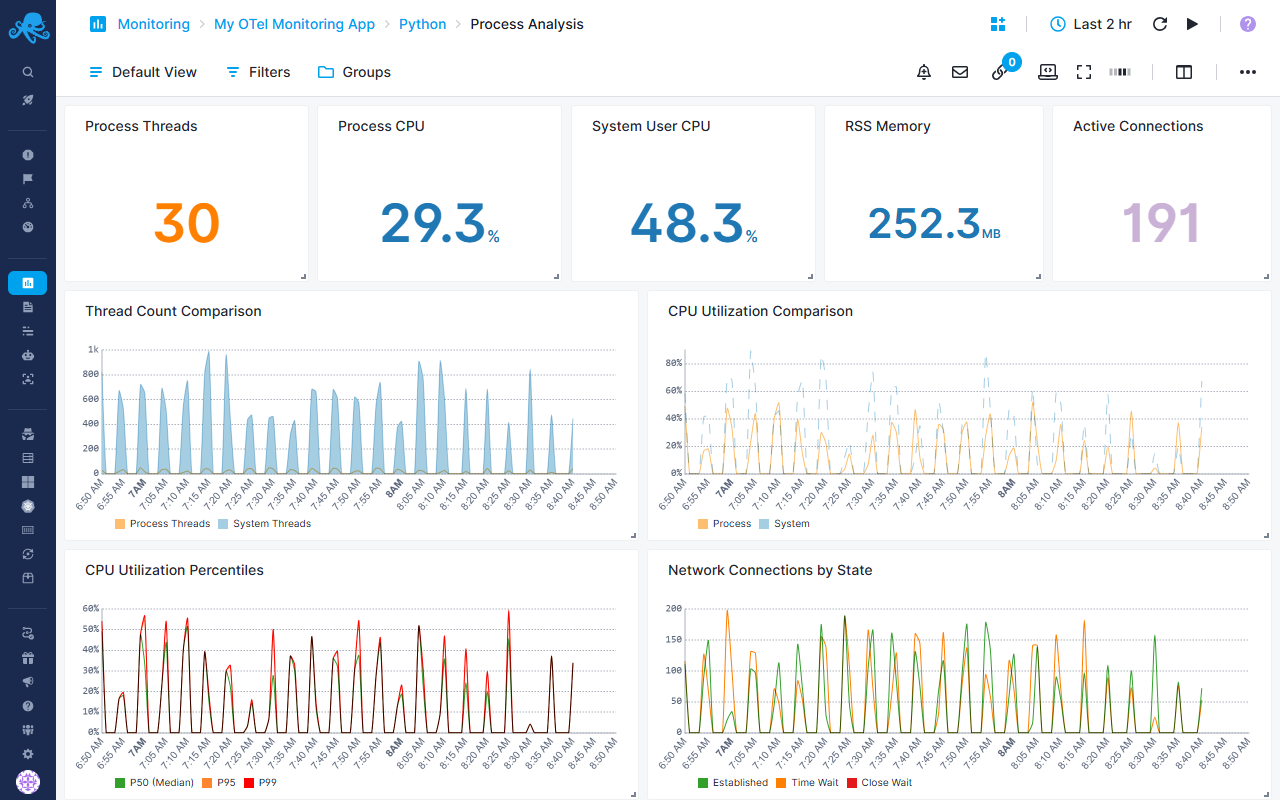Open the email sharing icon in the toolbar

[x=960, y=71]
